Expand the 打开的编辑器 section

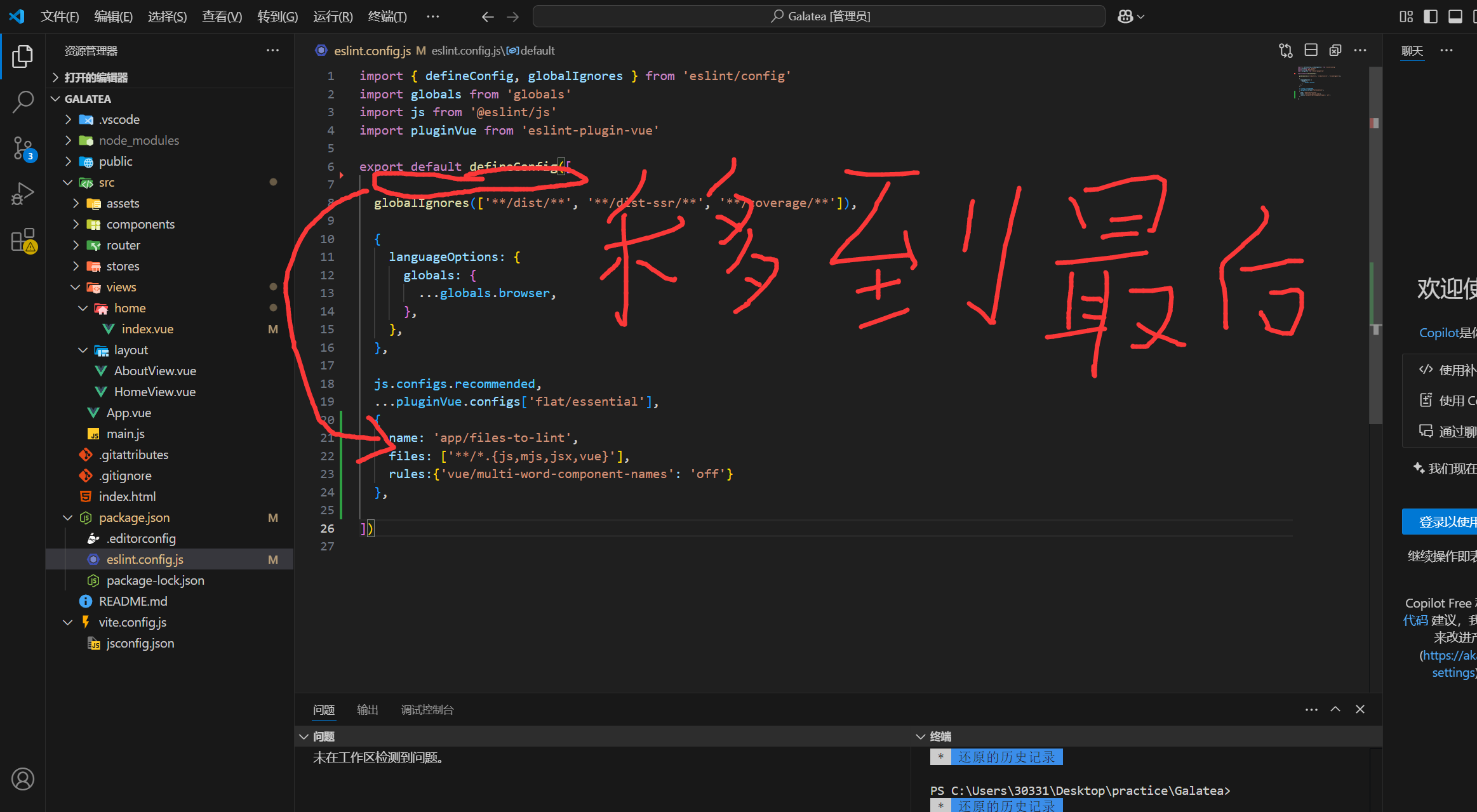95,77
